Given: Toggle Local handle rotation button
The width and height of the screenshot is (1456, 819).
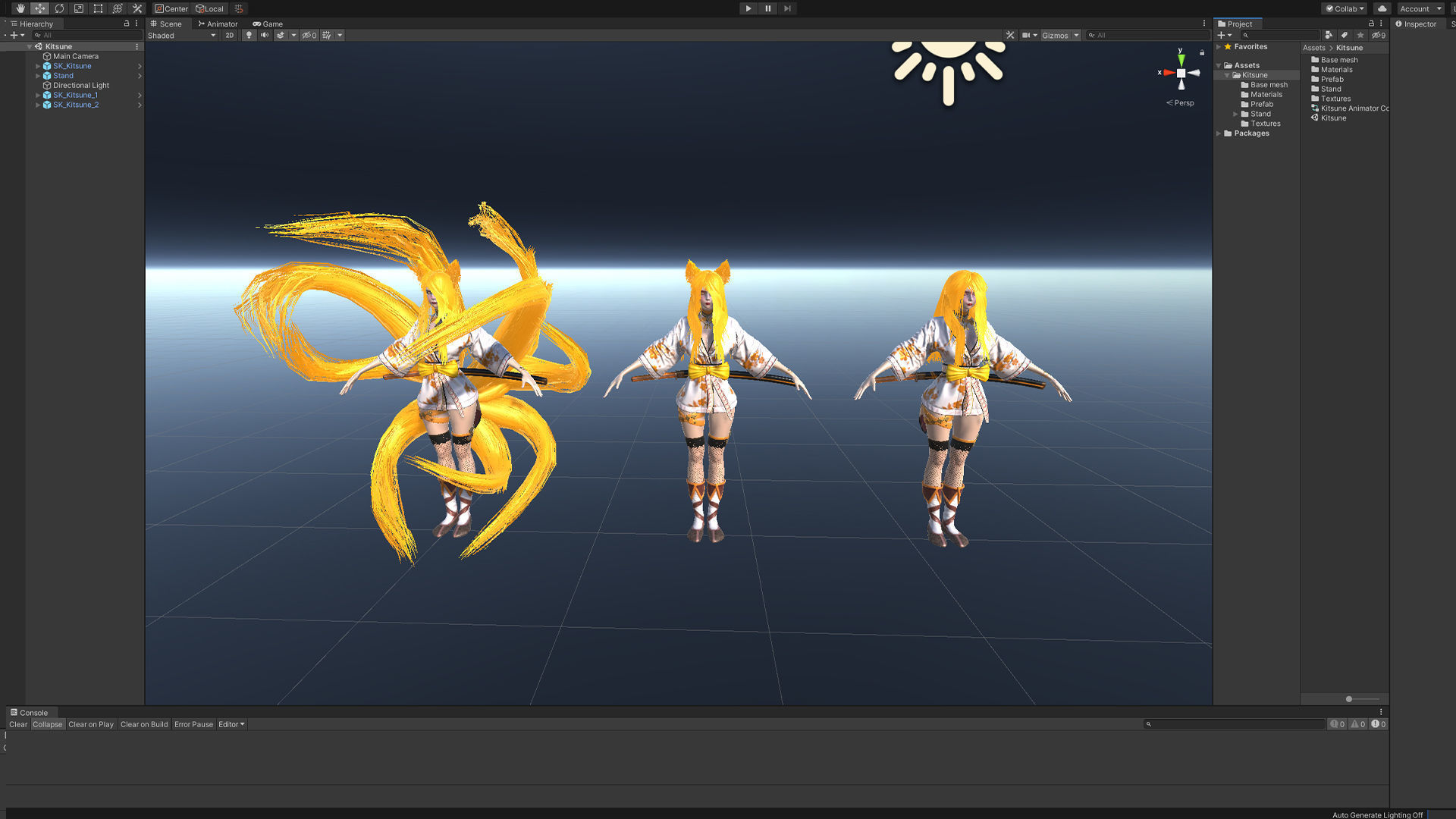Looking at the screenshot, I should click(x=210, y=8).
